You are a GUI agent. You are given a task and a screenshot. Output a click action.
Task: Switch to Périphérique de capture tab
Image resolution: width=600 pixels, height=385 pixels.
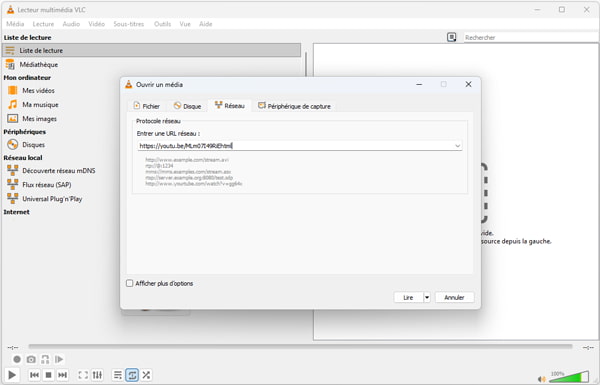294,106
